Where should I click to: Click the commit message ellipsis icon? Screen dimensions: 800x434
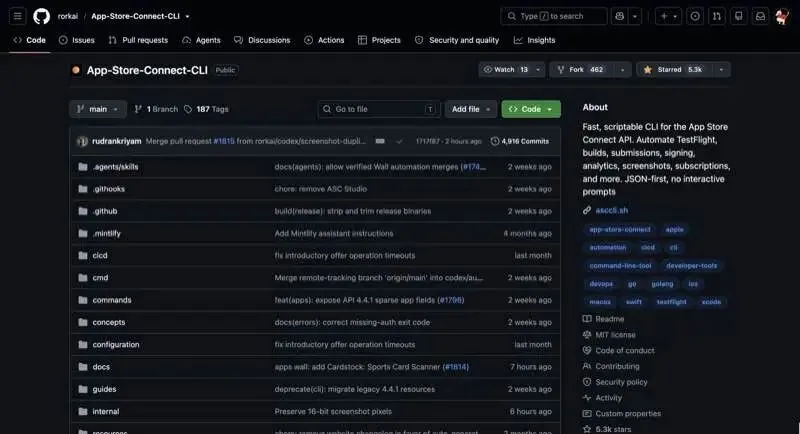pyautogui.click(x=380, y=141)
